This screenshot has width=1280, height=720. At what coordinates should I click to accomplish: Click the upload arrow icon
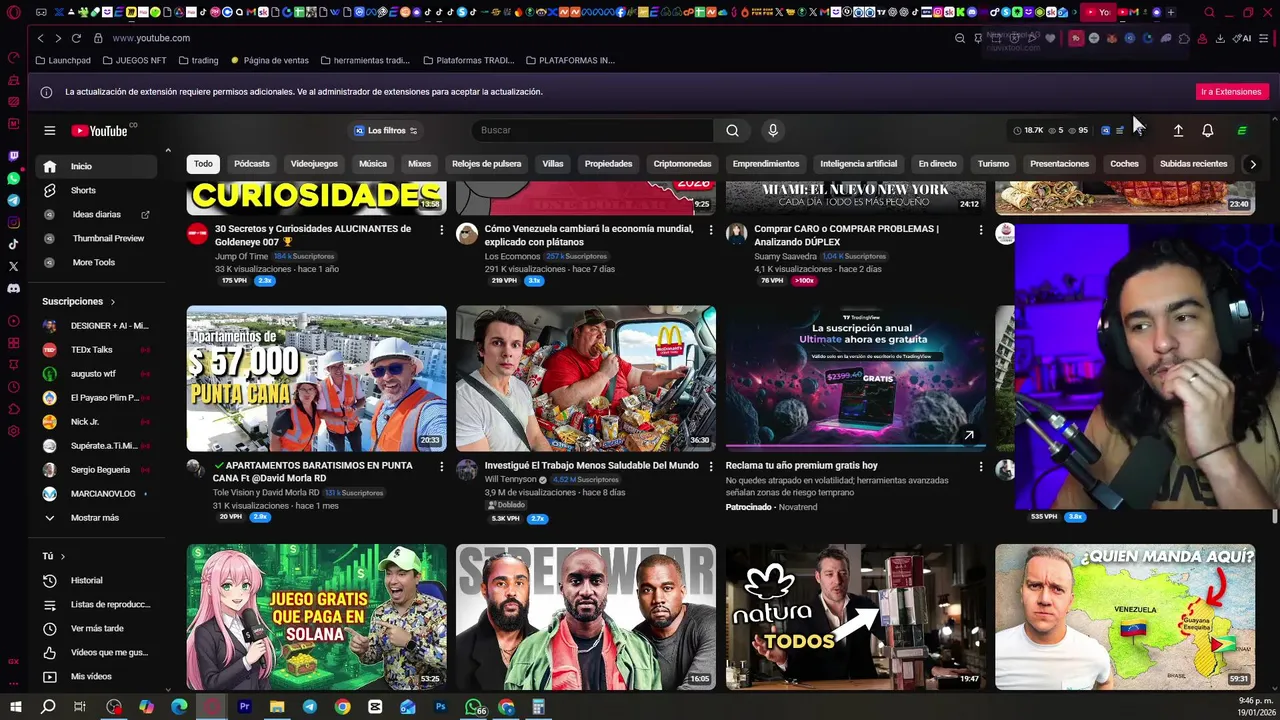pyautogui.click(x=1178, y=130)
